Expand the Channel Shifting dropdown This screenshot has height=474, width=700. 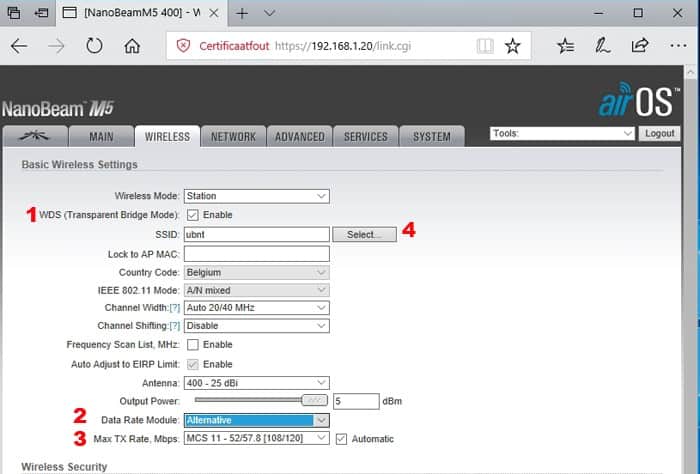tap(257, 326)
